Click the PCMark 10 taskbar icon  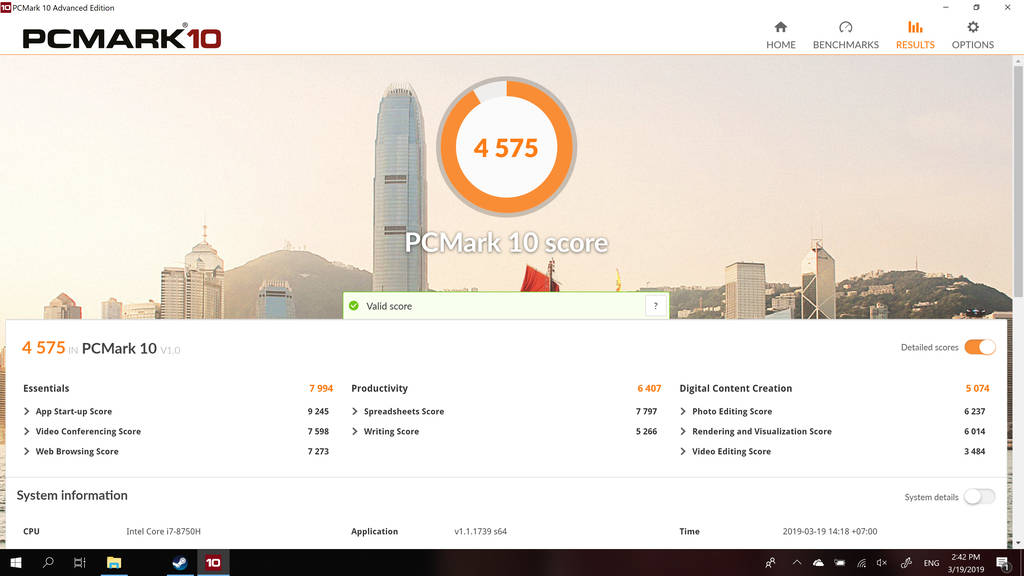[212, 563]
